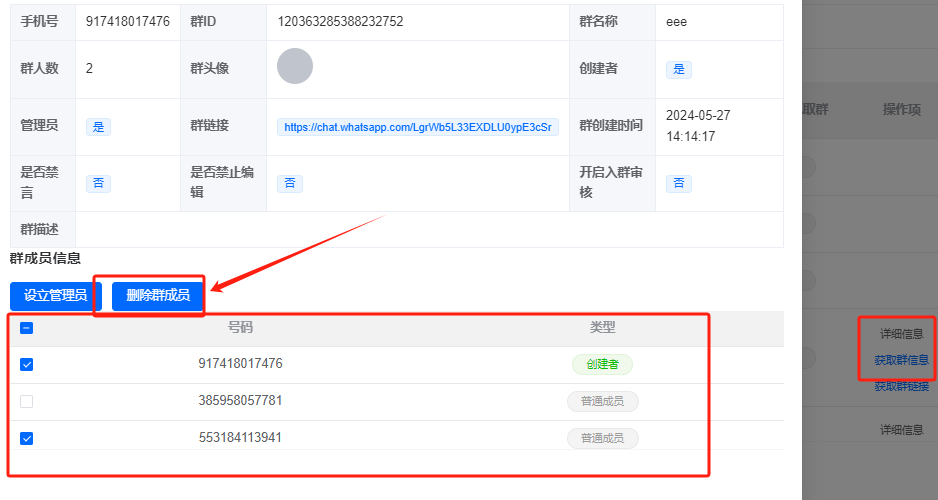Select the 创建者 tag for 917418017476
Viewport: 938px width, 500px height.
coord(602,364)
